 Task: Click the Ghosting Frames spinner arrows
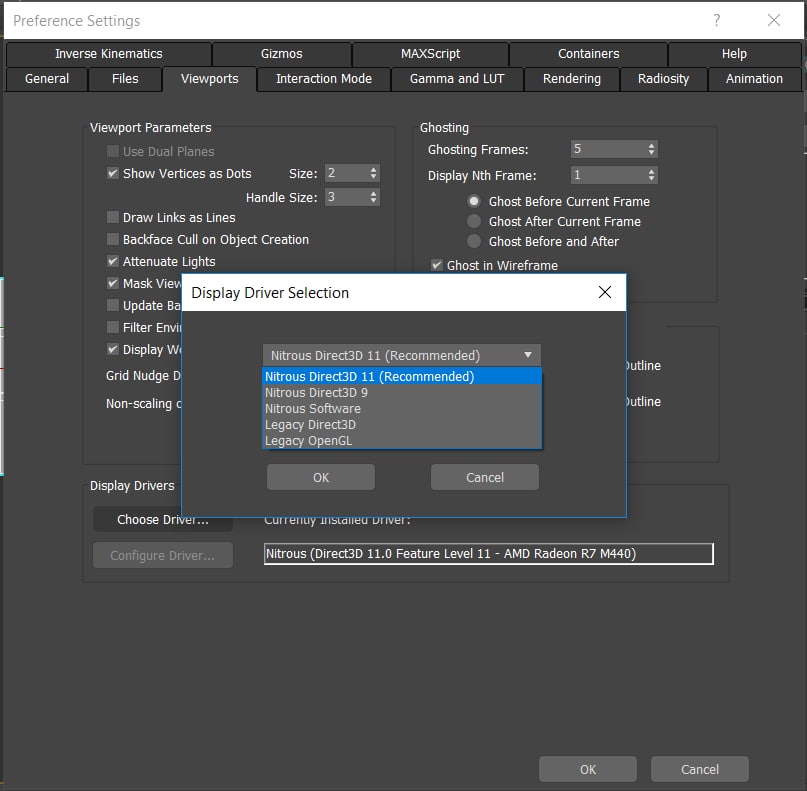point(652,149)
